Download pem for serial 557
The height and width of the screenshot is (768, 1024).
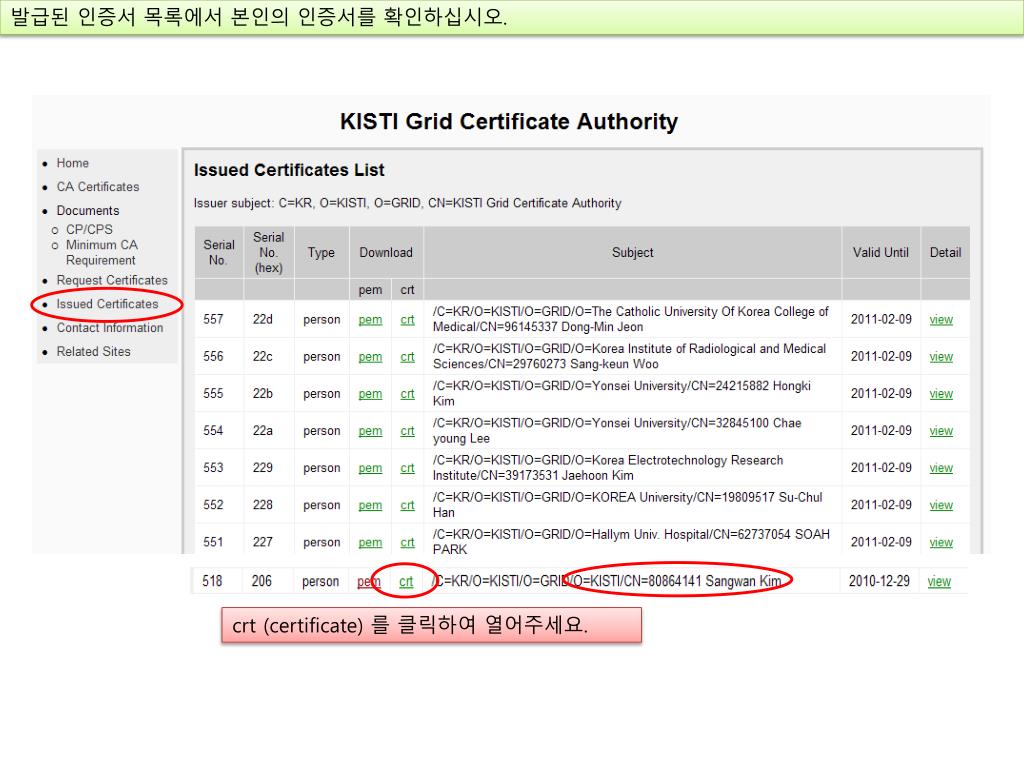(x=370, y=319)
